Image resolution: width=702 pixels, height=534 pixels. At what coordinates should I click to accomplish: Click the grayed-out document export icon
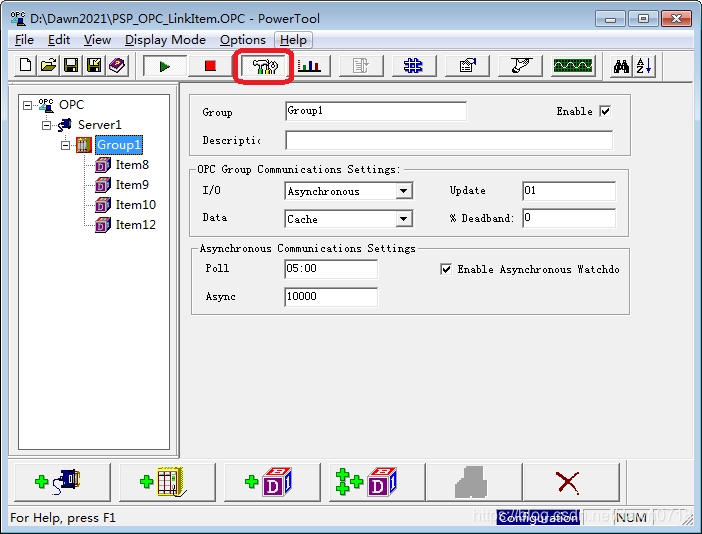[361, 66]
